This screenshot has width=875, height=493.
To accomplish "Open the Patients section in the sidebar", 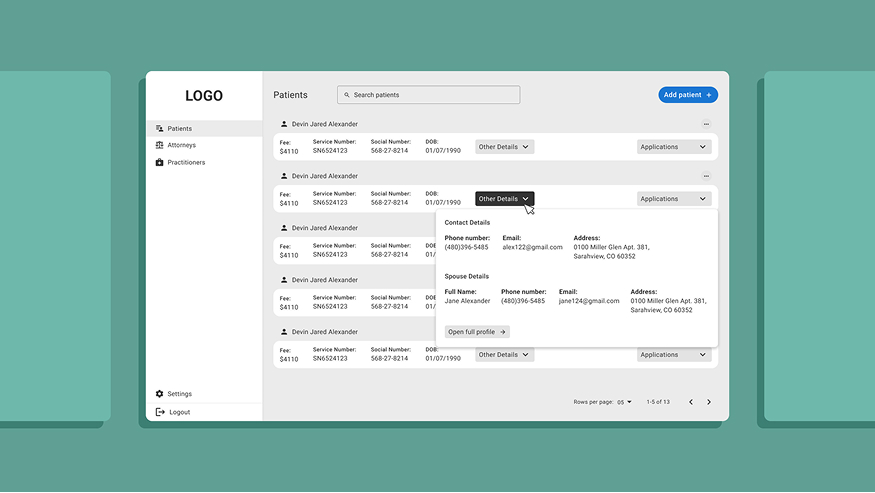I will pyautogui.click(x=204, y=128).
